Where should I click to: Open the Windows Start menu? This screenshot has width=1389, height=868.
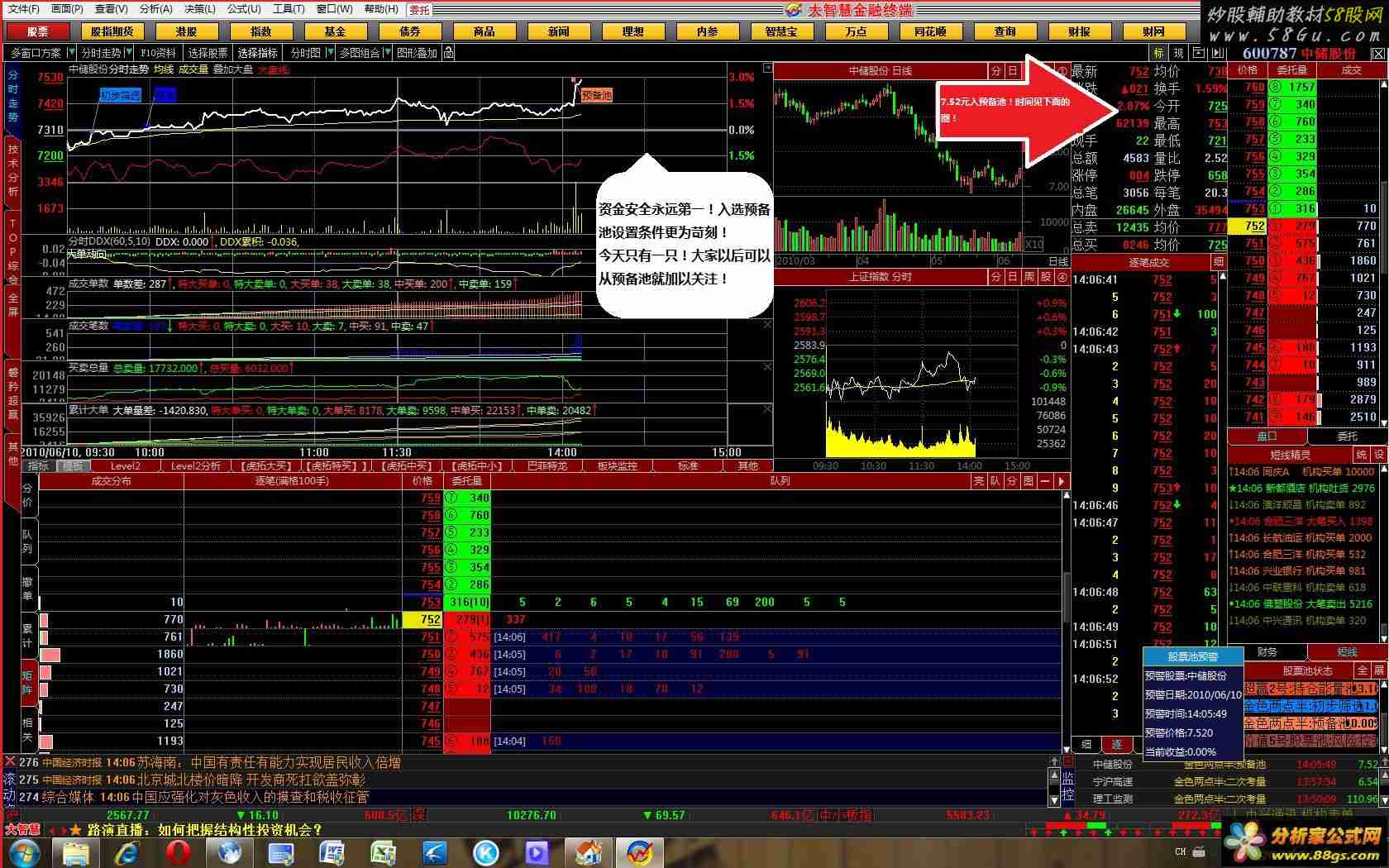[x=23, y=851]
